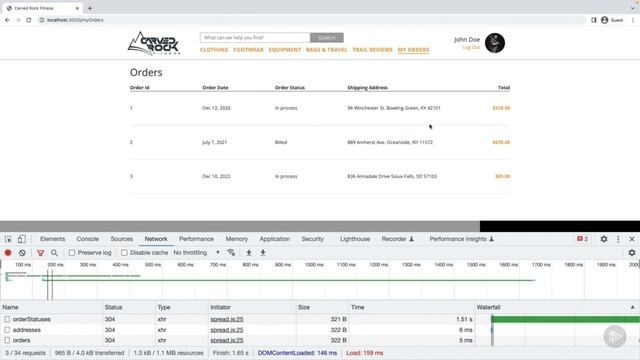
Task: Open the Security tab
Action: [313, 239]
